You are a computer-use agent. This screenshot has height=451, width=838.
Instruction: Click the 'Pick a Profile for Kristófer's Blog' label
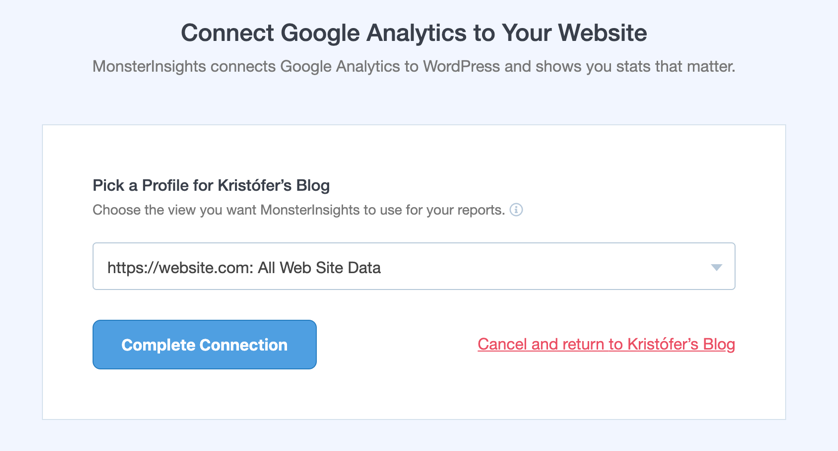pos(211,185)
